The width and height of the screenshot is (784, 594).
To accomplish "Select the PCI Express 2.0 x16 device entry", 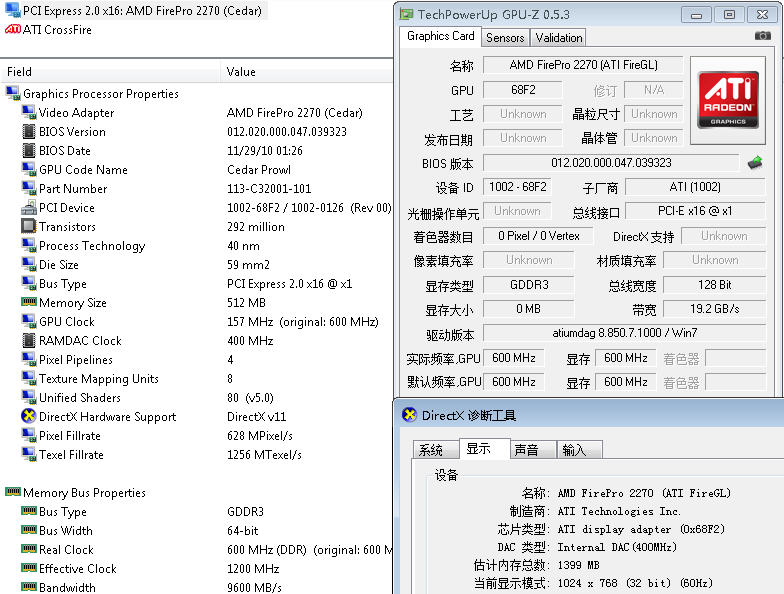I will click(134, 10).
